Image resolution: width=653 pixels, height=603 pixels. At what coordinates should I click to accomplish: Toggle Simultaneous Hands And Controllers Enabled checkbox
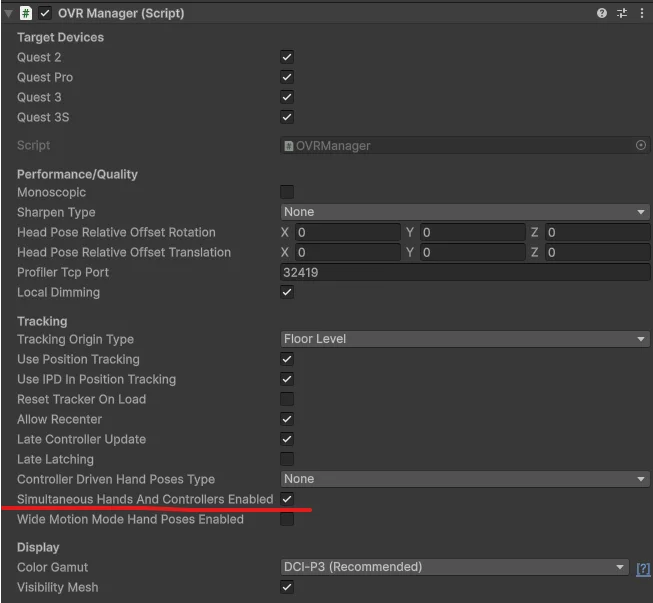pyautogui.click(x=287, y=499)
